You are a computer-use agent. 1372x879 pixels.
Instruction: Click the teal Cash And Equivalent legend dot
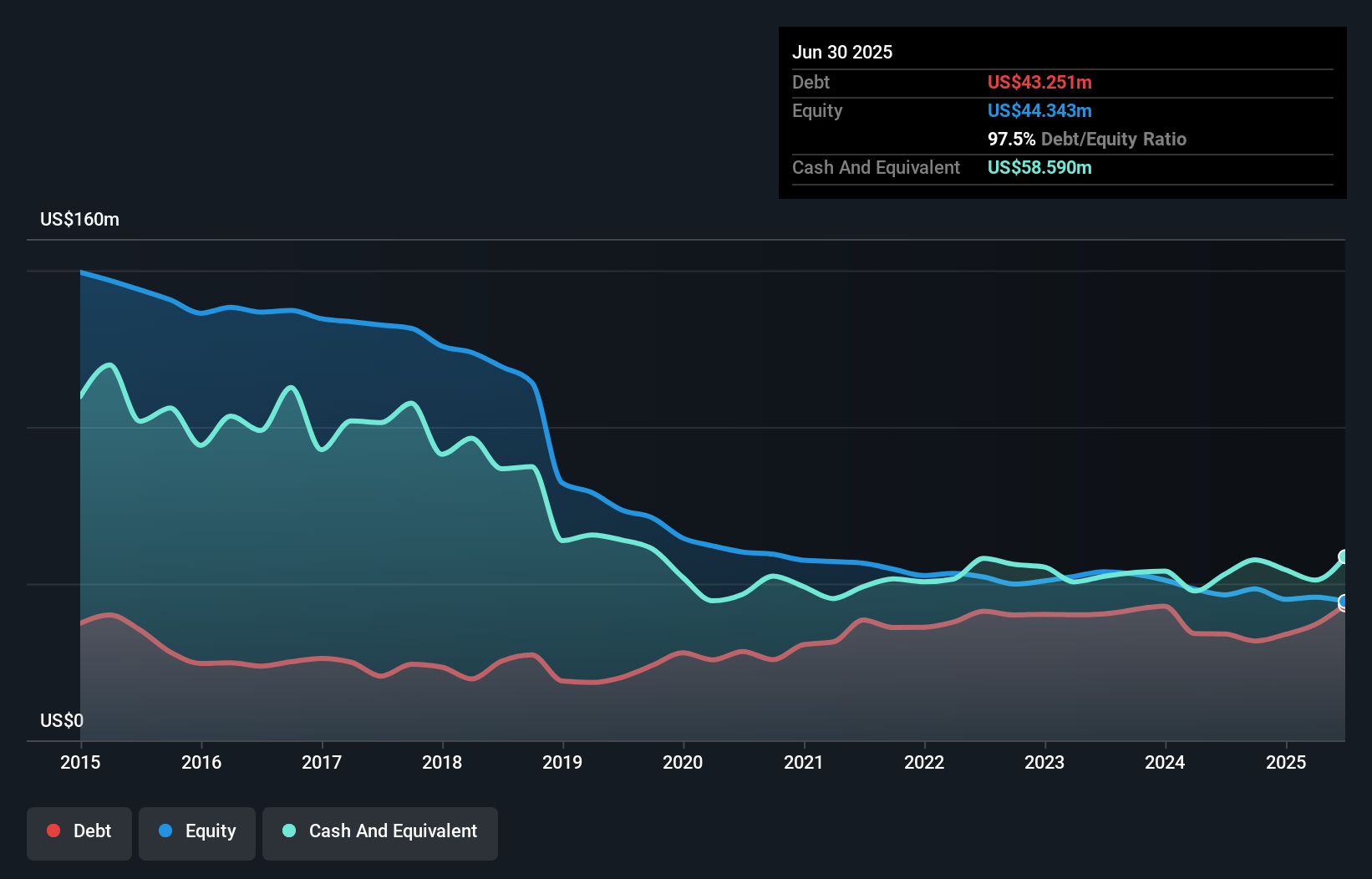tap(289, 831)
